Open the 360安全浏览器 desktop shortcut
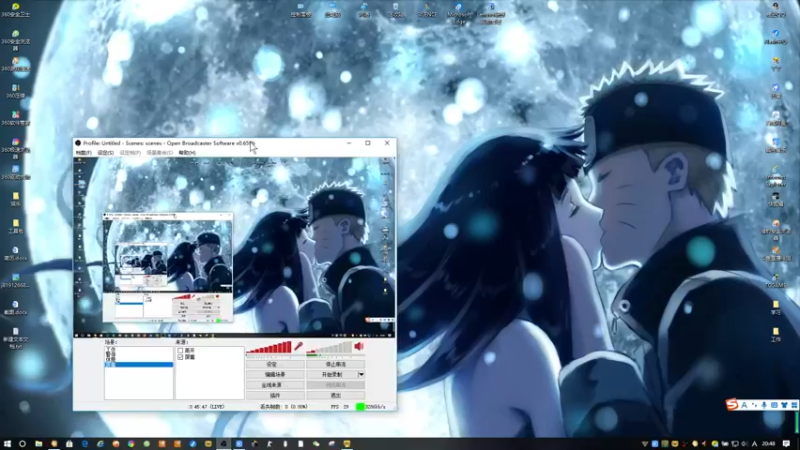Screen dimensions: 800x450 tap(15, 41)
